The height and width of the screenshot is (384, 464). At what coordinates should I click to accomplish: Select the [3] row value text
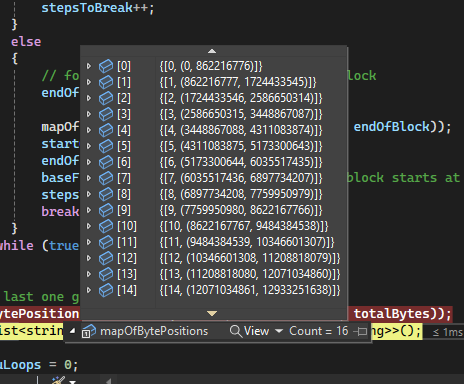[x=241, y=114]
